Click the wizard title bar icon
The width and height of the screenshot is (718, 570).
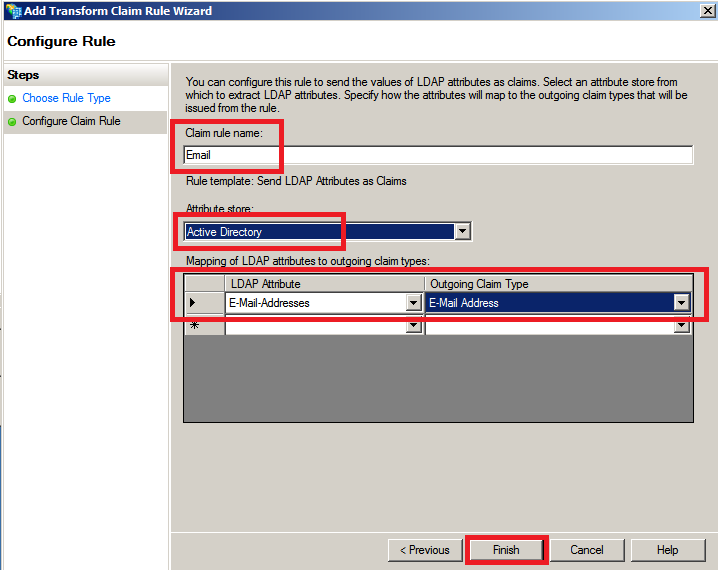14,10
